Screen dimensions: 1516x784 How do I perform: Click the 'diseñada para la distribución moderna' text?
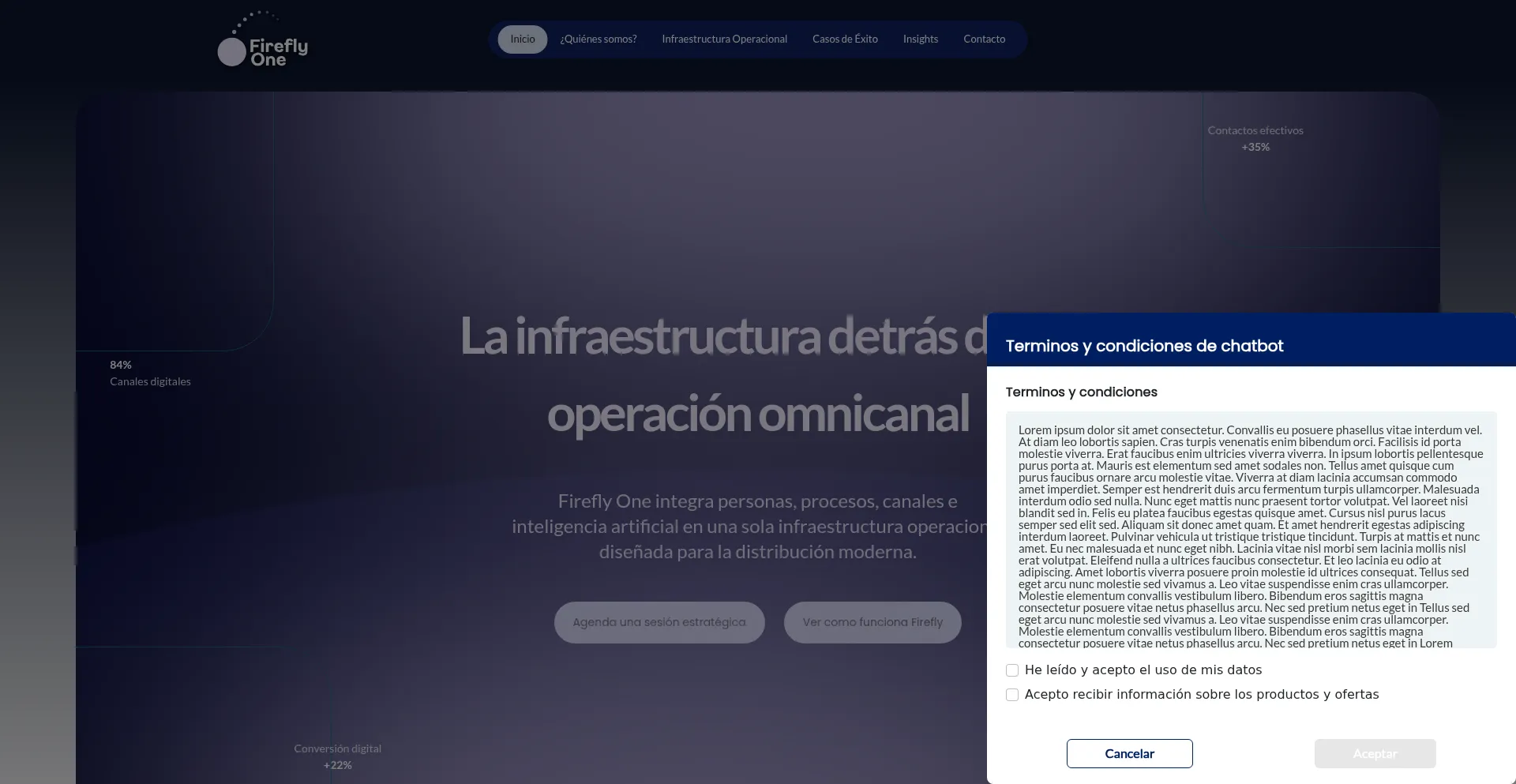pyautogui.click(x=757, y=552)
